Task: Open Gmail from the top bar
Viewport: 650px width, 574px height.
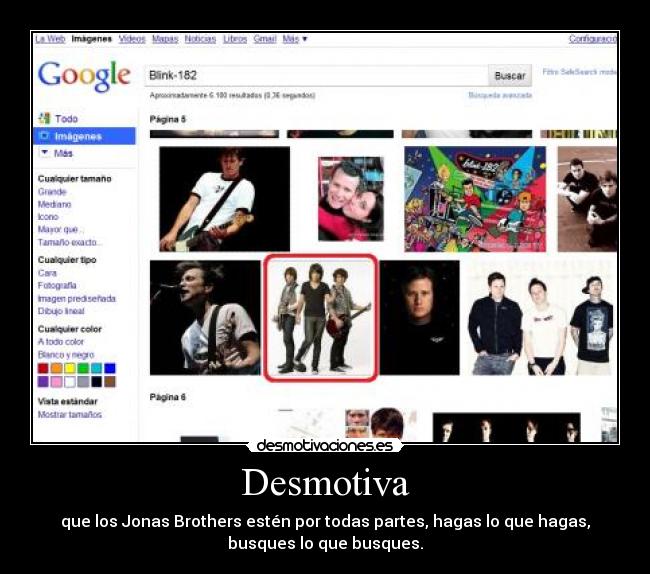Action: [265, 39]
